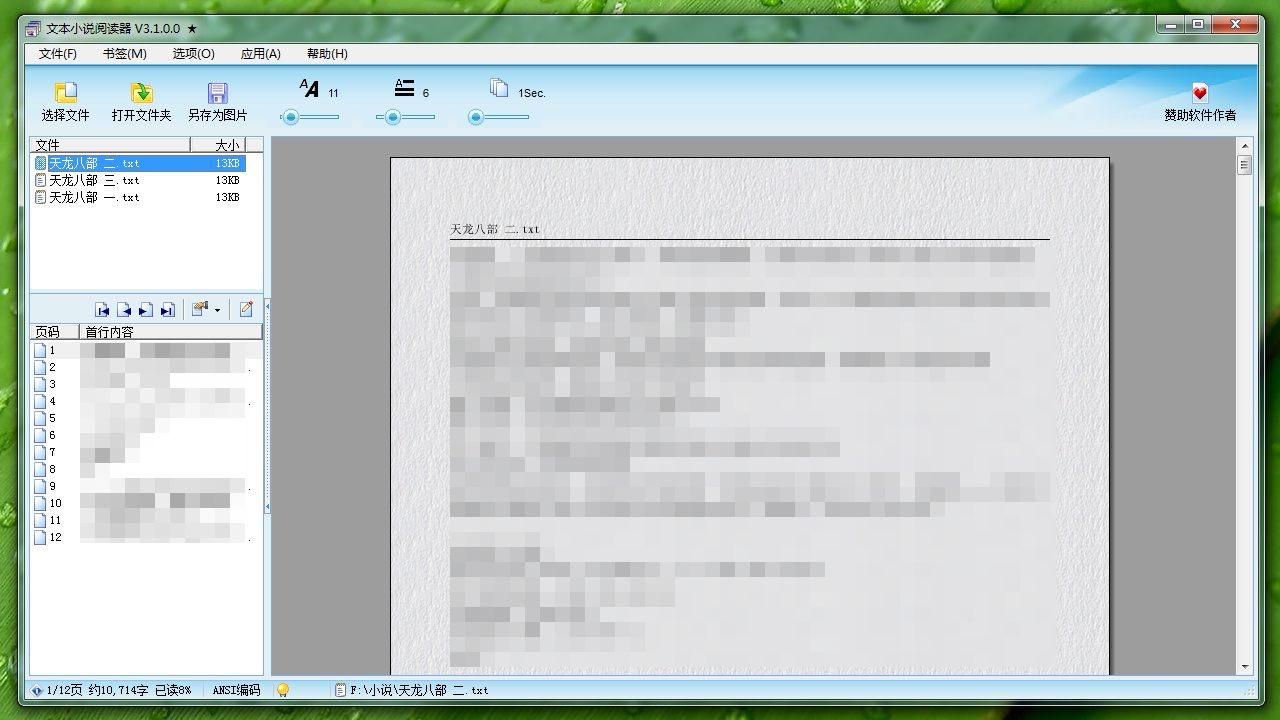Click the line spacing slider handle

tap(393, 117)
